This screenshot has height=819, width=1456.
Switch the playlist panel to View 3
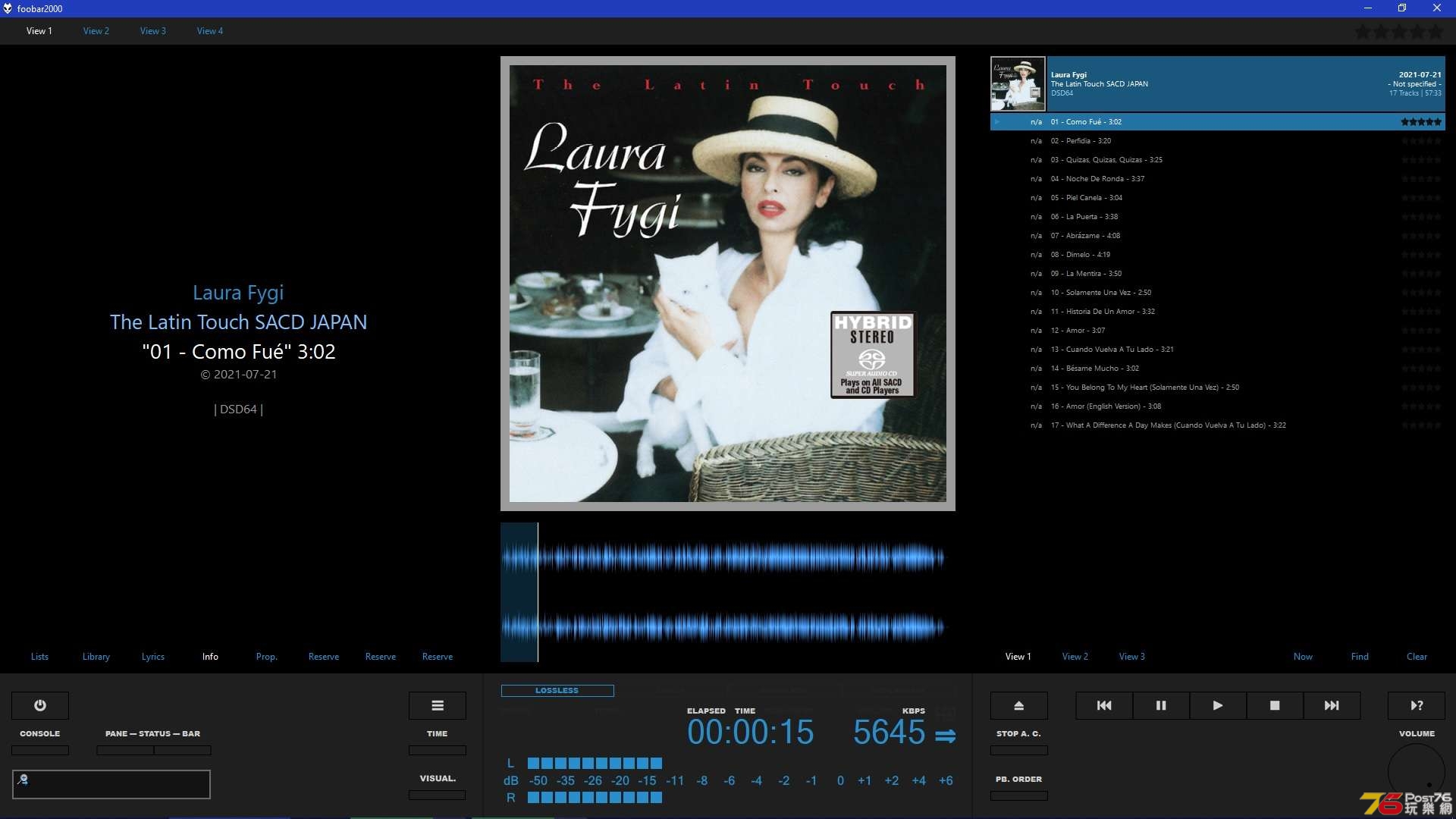1132,657
